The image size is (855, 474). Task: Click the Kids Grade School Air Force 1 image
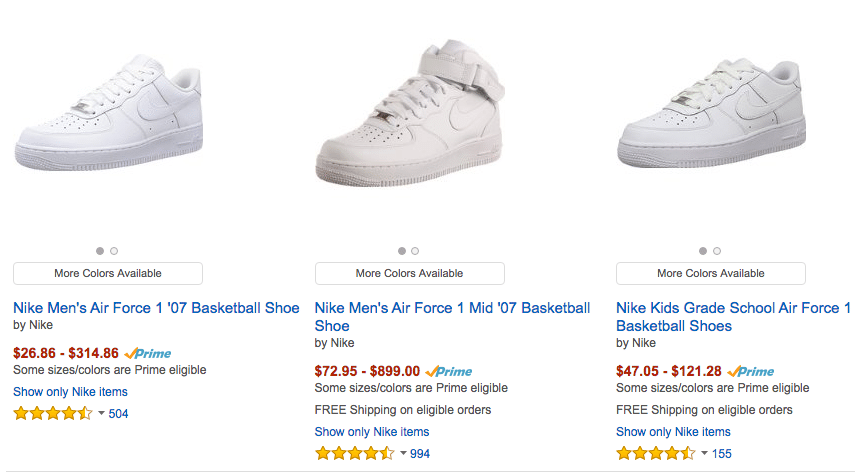pos(711,112)
